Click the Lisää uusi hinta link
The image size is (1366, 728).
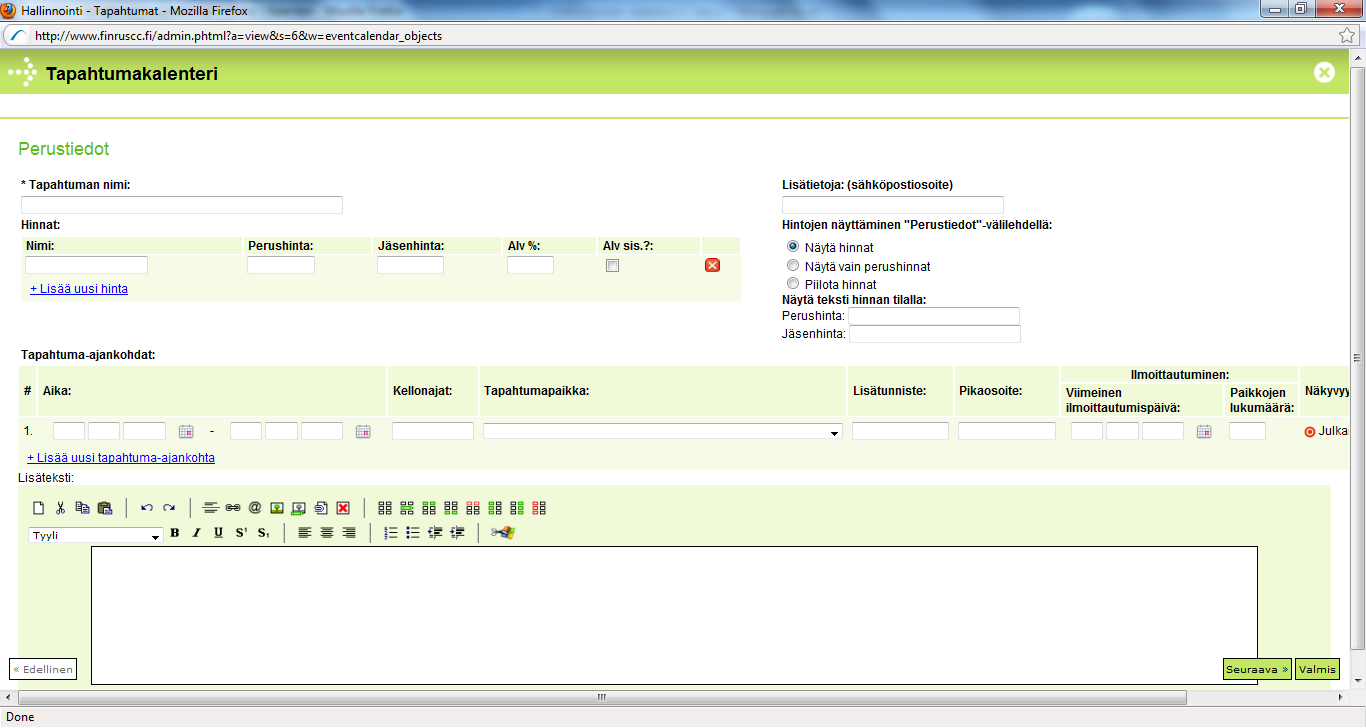coord(79,289)
